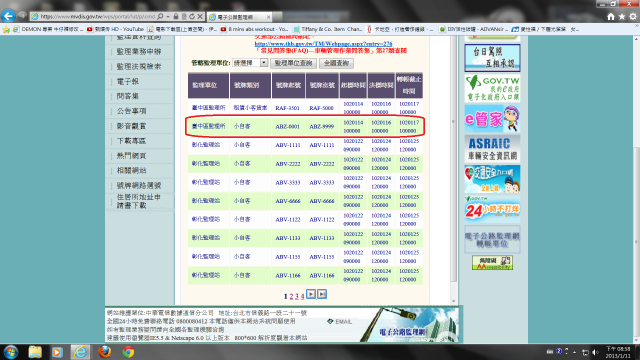Image resolution: width=640 pixels, height=360 pixels.
Task: Open the ASRAIC 車輛安全資訊網 banner
Action: click(x=492, y=149)
